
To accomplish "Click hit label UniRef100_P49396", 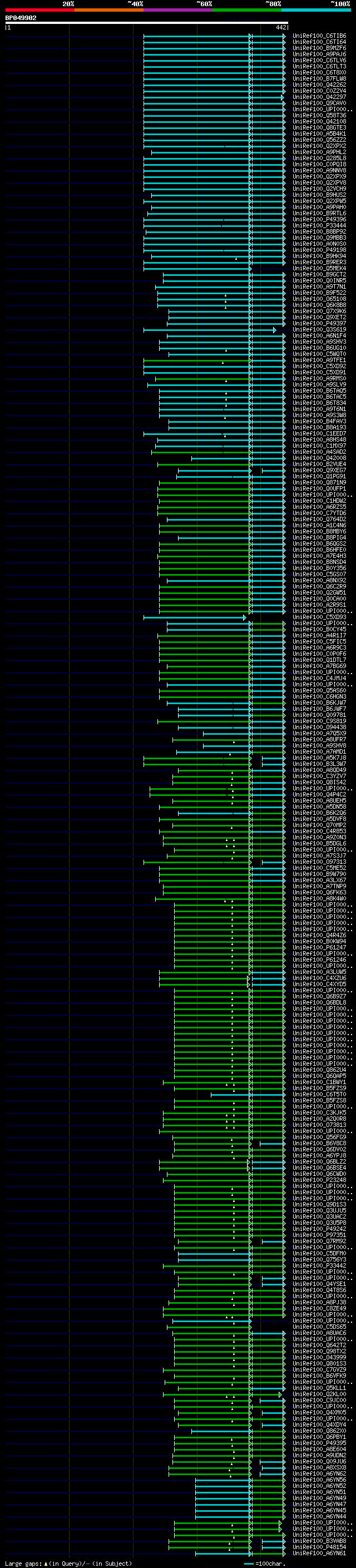I will coord(319,219).
